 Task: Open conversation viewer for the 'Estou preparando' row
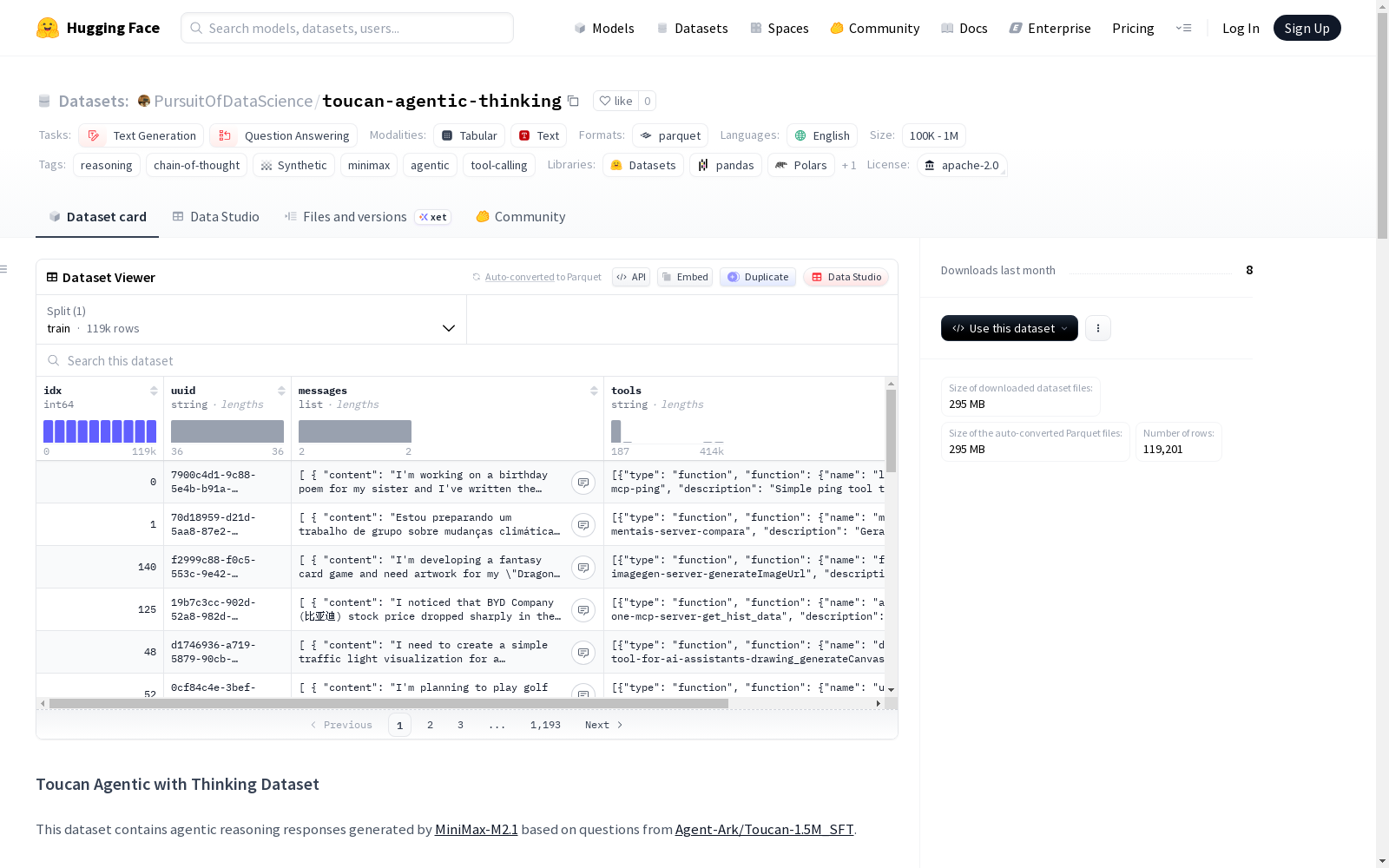pyautogui.click(x=583, y=525)
